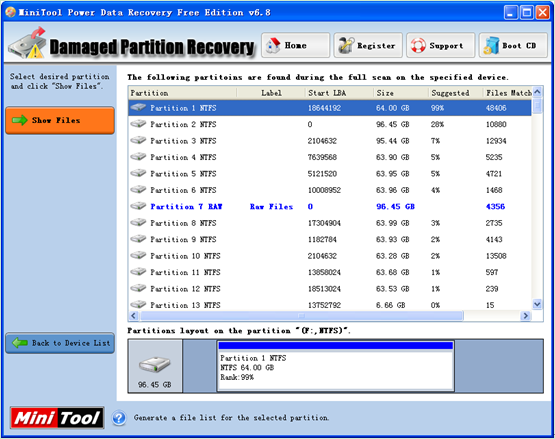Image resolution: width=555 pixels, height=439 pixels.
Task: Click the 96.45 GB disk icon in layout
Action: point(155,365)
